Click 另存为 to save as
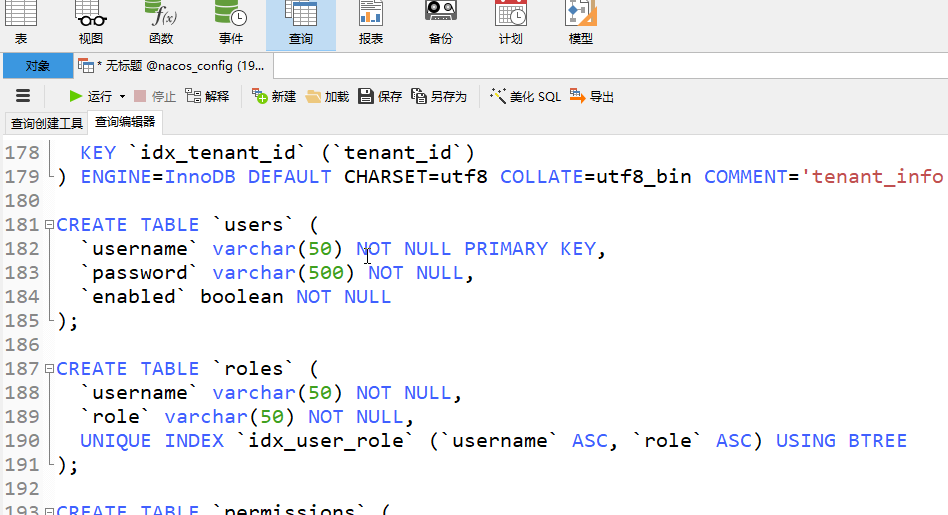The height and width of the screenshot is (515, 948). pos(439,96)
